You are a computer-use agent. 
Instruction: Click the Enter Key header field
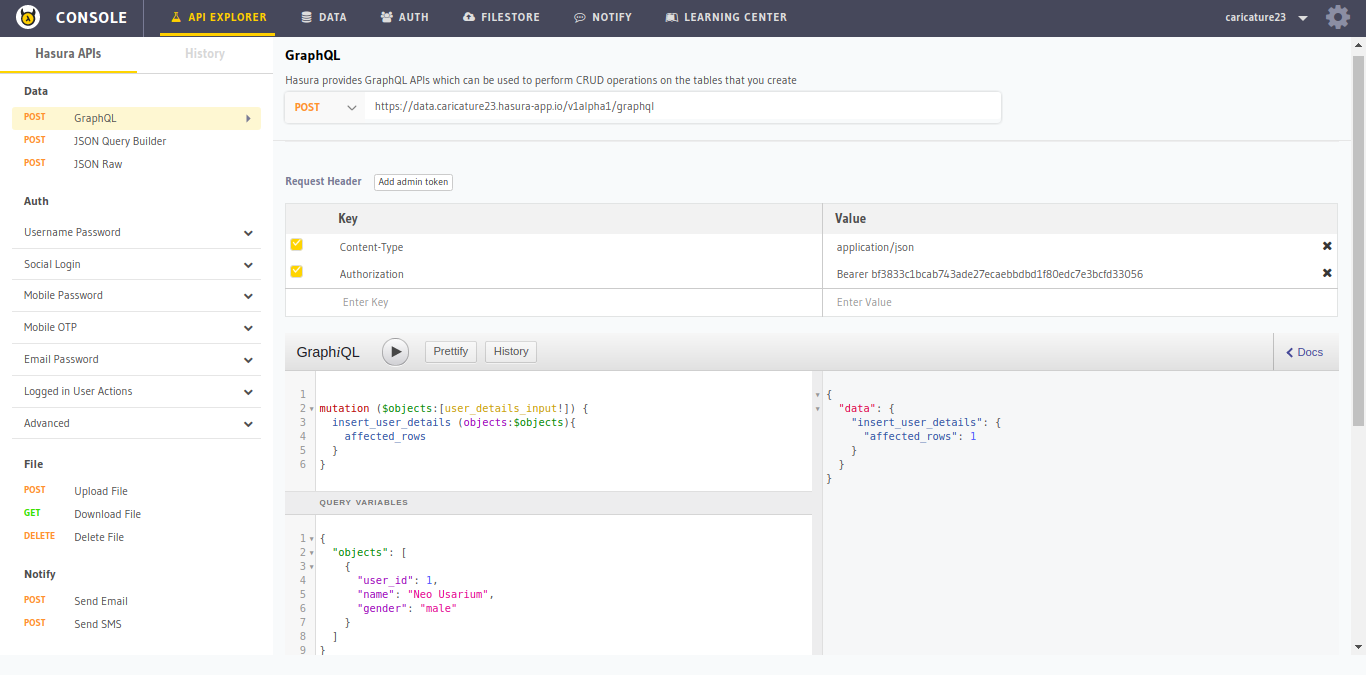tap(554, 302)
